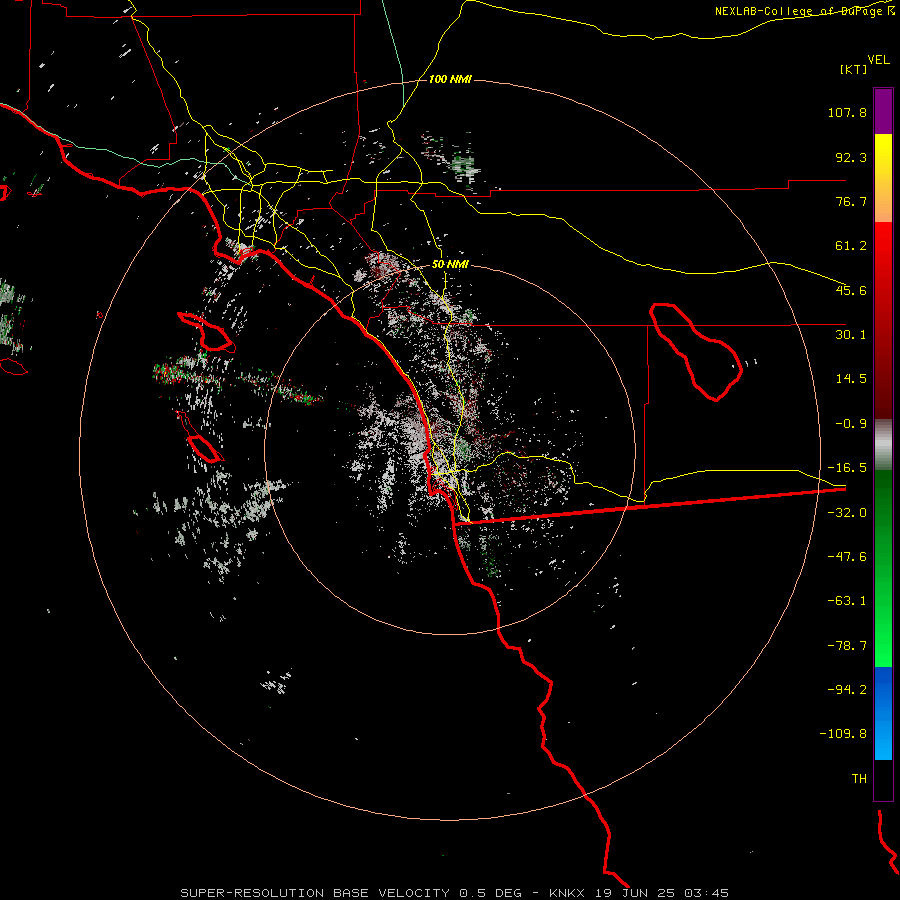Click the -32.0 velocity scale value
The width and height of the screenshot is (900, 900).
[847, 513]
